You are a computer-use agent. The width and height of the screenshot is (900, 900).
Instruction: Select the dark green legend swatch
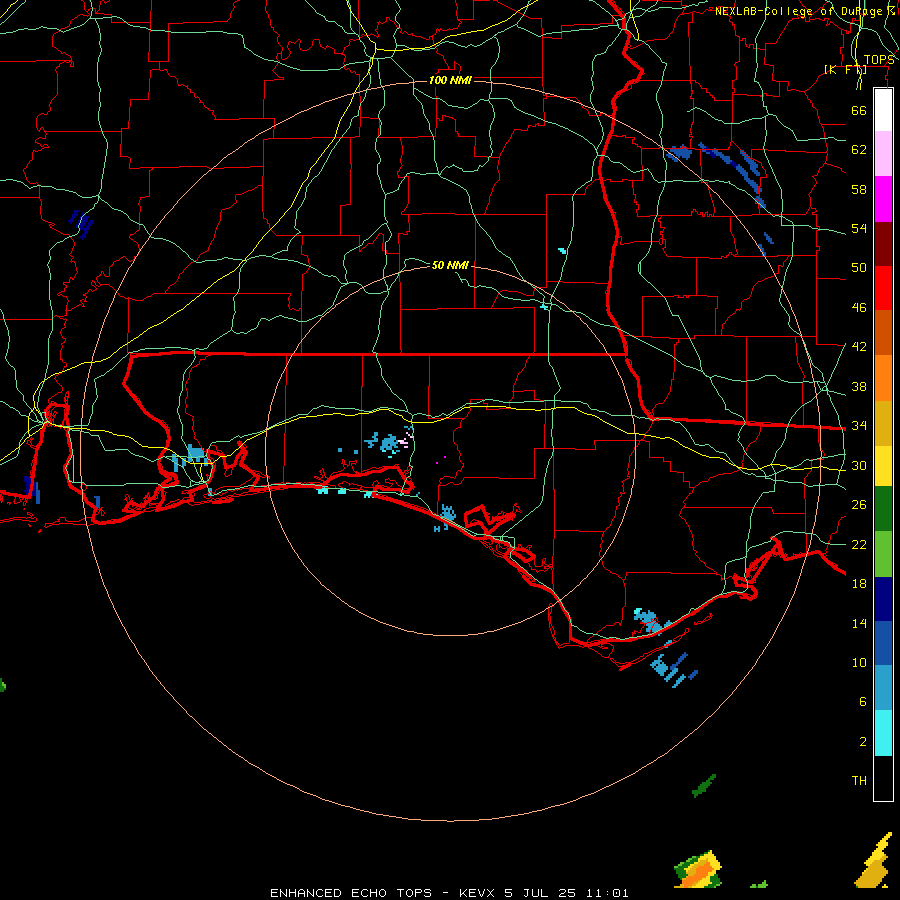point(883,508)
